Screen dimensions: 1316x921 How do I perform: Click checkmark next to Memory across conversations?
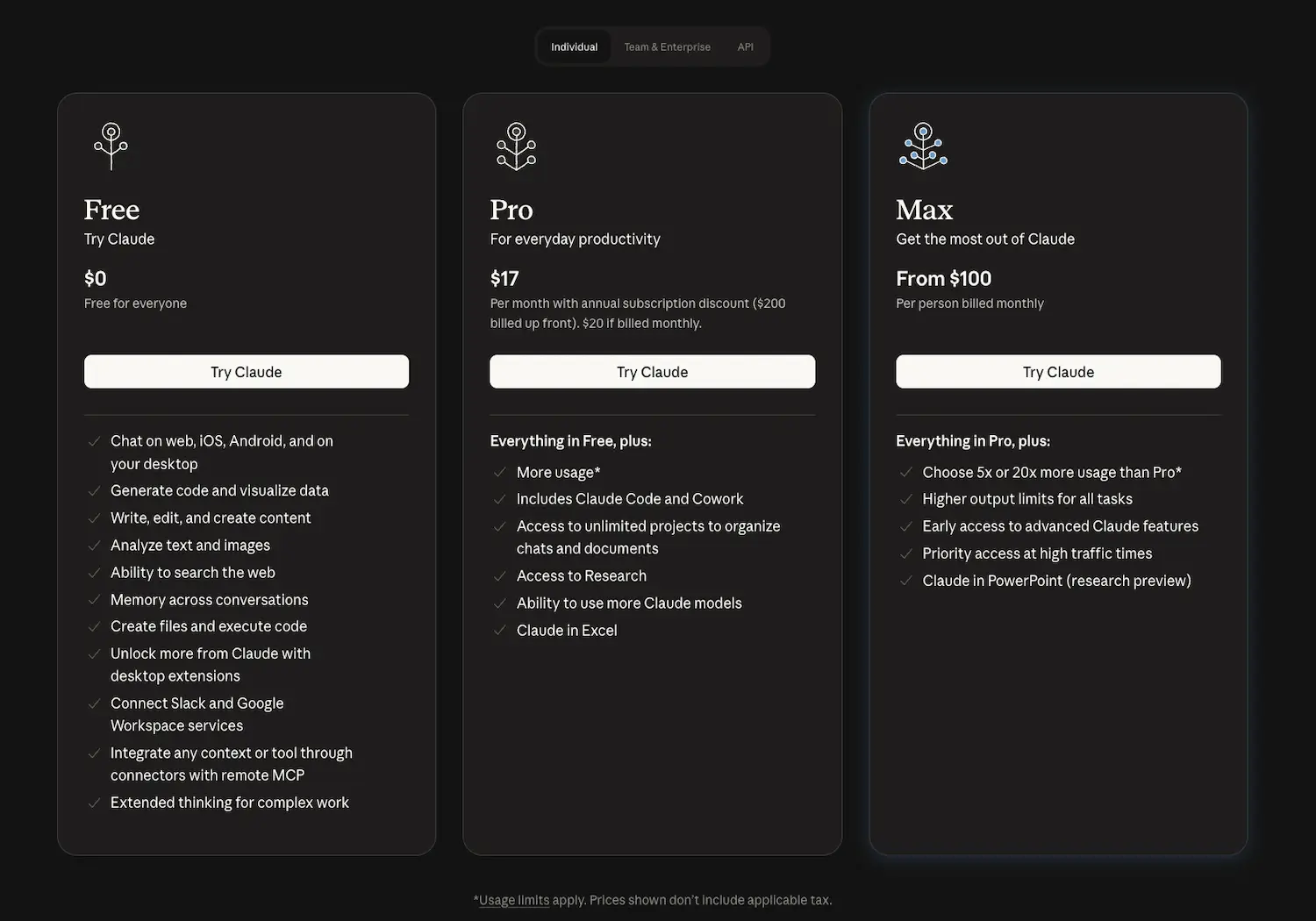pyautogui.click(x=94, y=600)
